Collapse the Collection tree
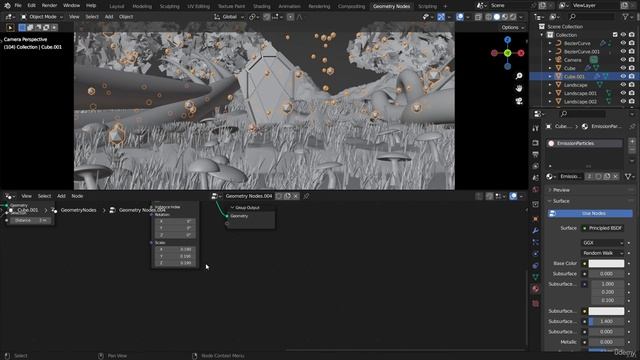 [542, 35]
